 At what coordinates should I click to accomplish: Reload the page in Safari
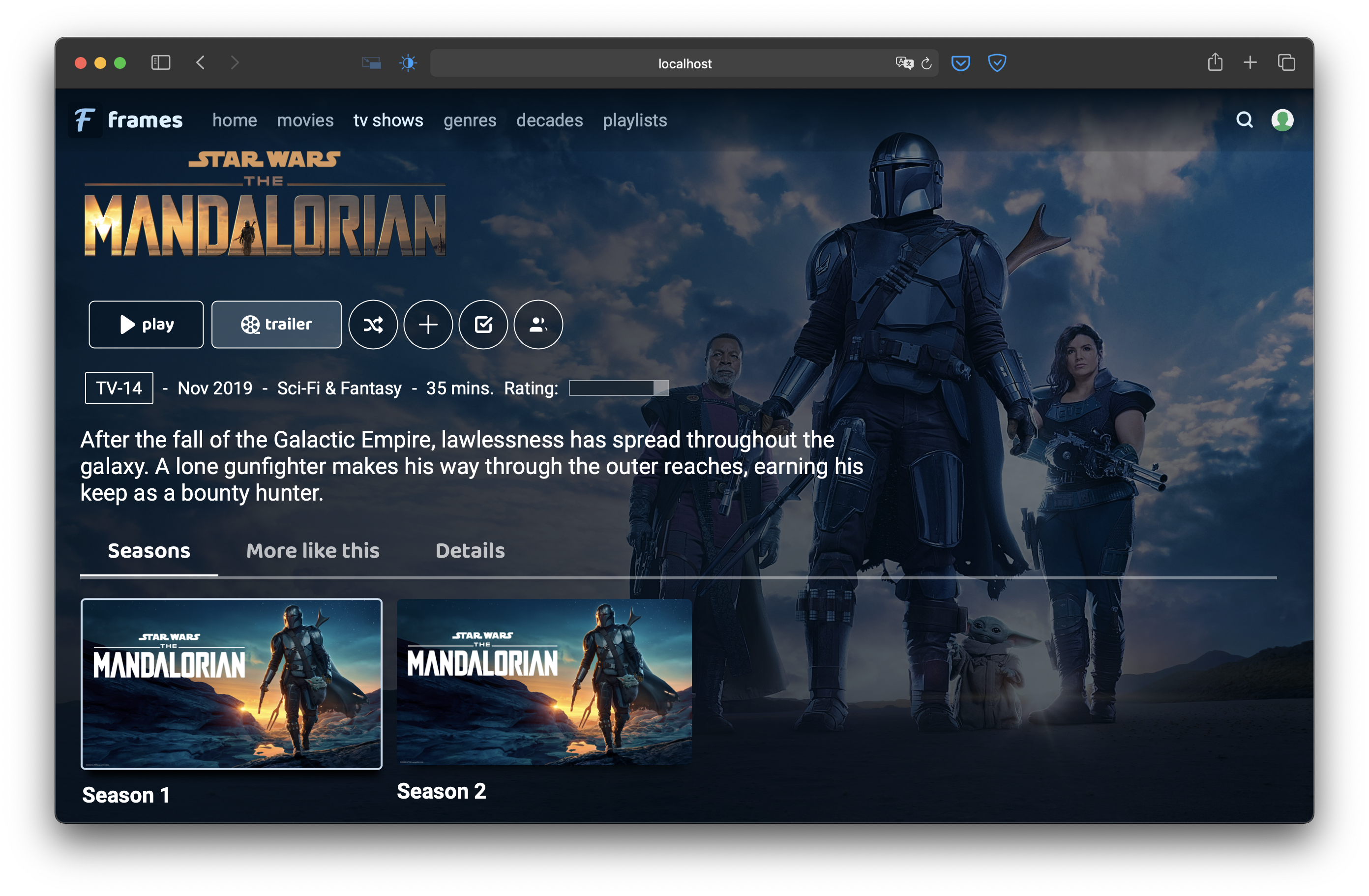926,62
